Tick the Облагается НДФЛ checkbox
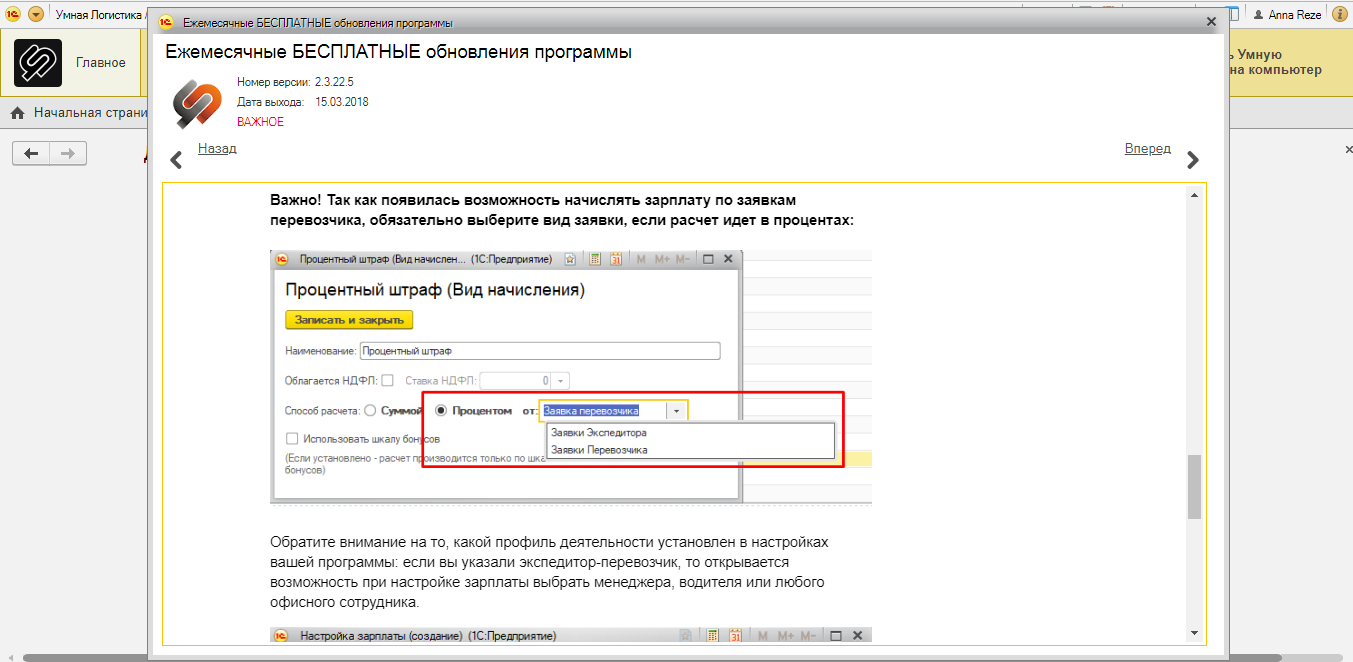Image resolution: width=1353 pixels, height=662 pixels. [x=387, y=380]
